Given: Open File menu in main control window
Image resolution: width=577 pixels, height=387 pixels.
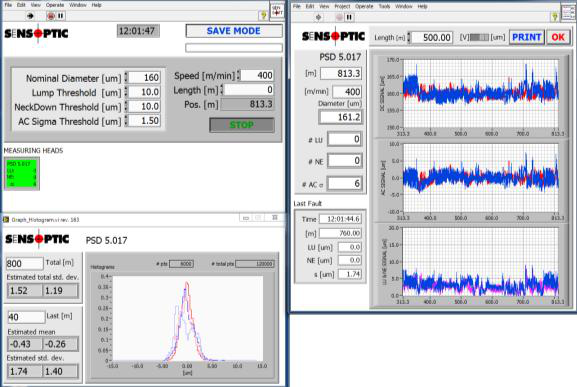Looking at the screenshot, I should pyautogui.click(x=8, y=5).
